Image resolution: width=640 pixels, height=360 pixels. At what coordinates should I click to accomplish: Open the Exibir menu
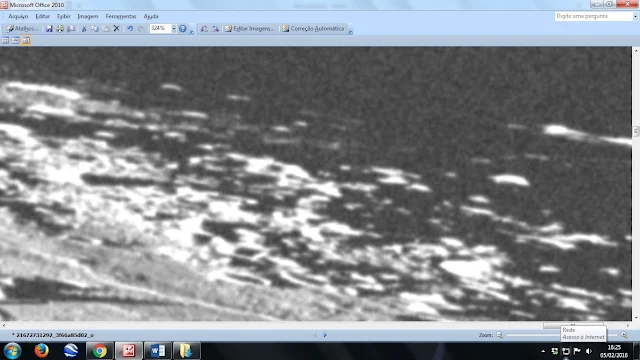63,16
